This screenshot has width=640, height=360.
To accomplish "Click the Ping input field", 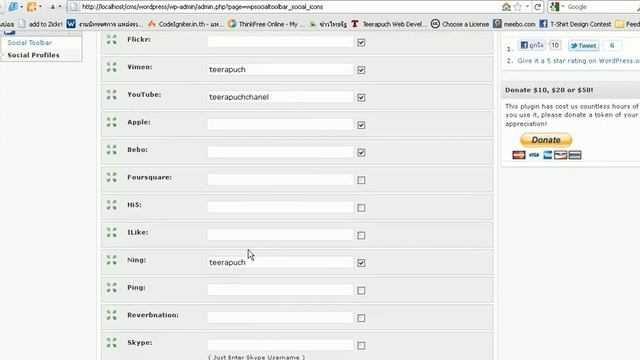I will pyautogui.click(x=280, y=290).
